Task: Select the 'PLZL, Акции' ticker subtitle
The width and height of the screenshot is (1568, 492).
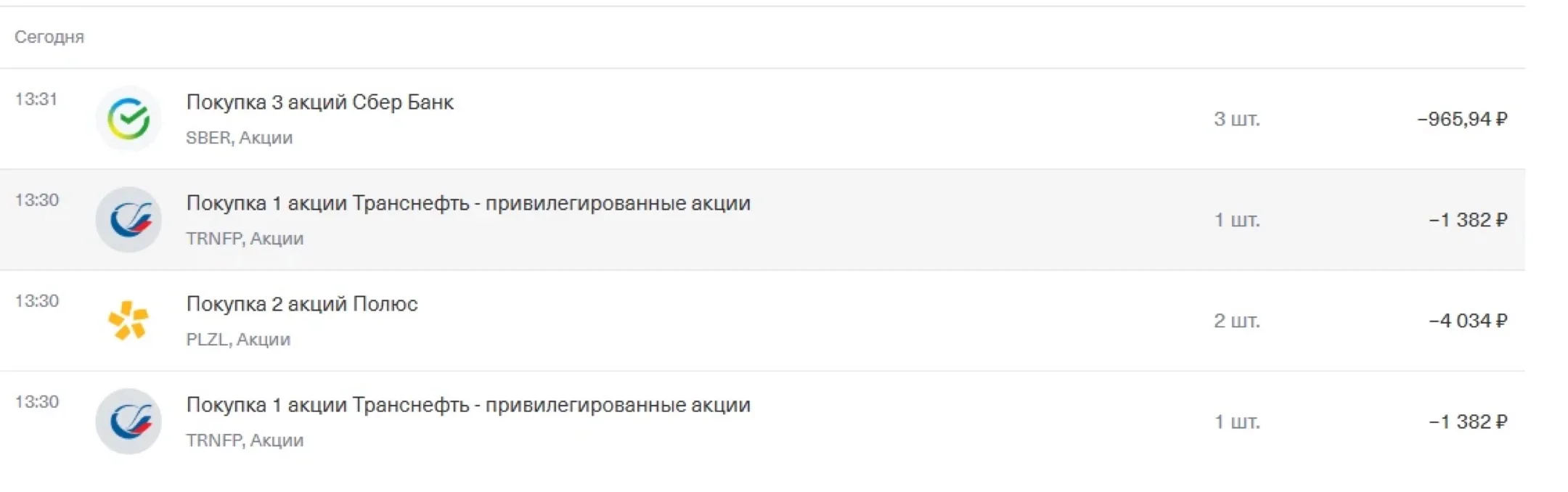Action: coord(238,340)
